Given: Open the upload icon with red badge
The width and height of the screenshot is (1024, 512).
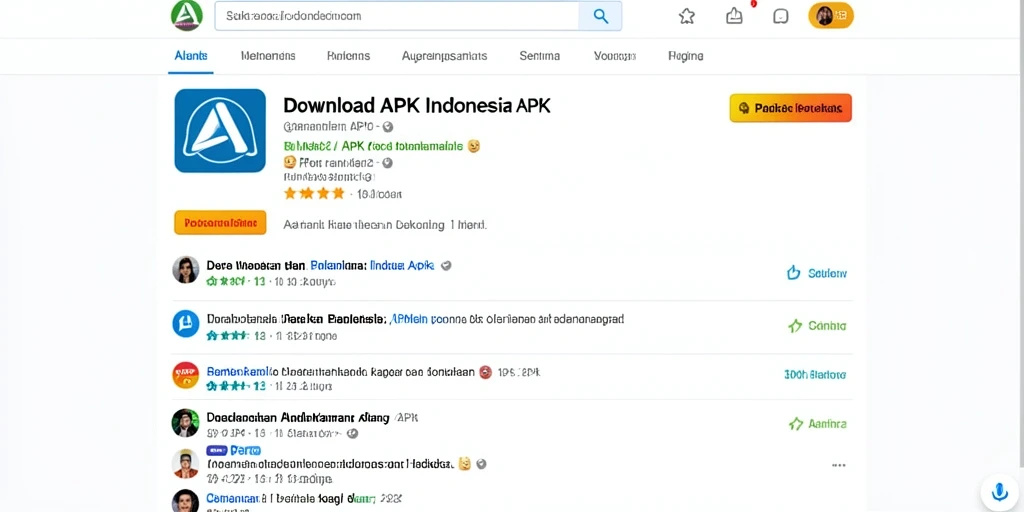Looking at the screenshot, I should (x=735, y=16).
